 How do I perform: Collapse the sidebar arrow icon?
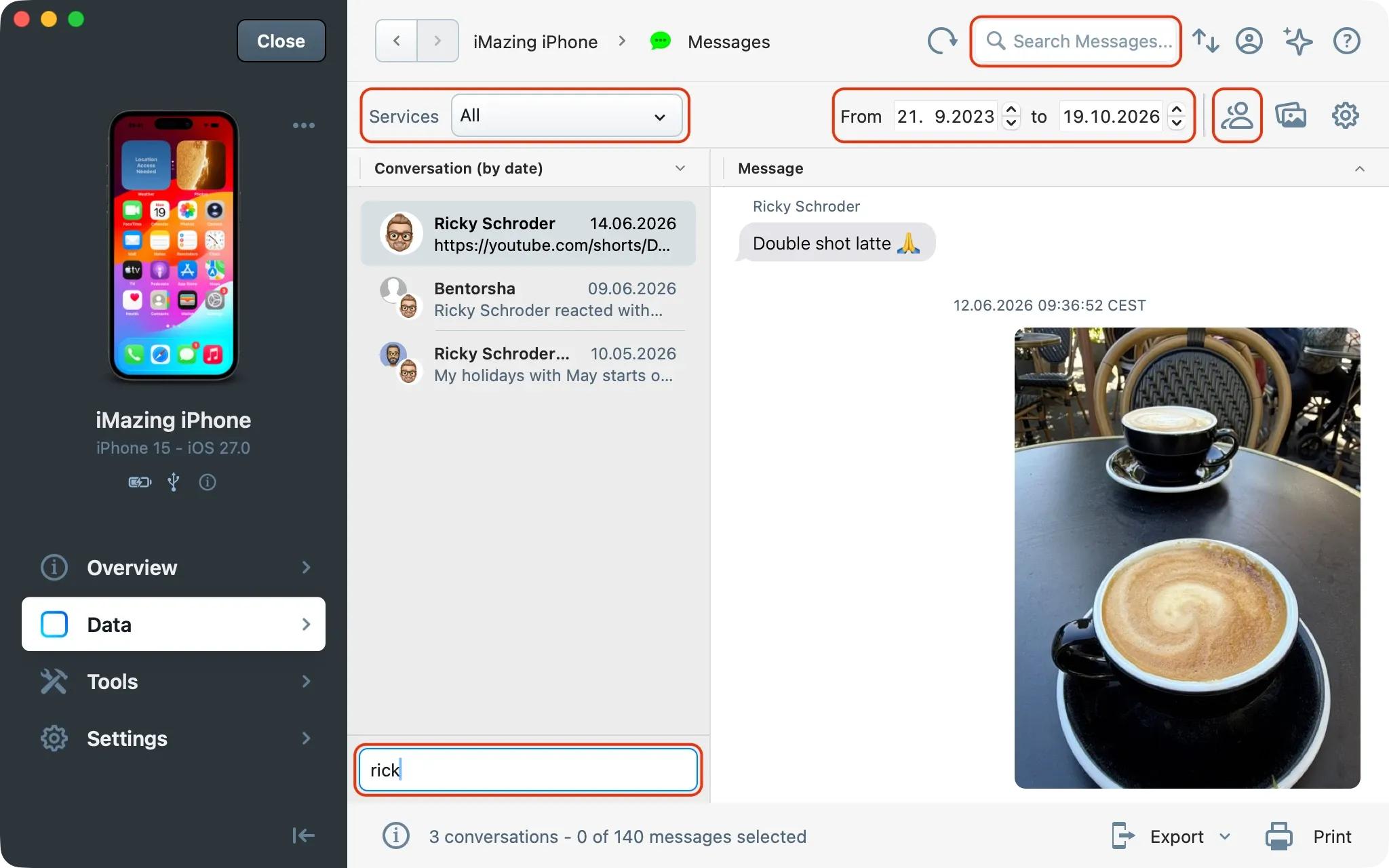(303, 835)
